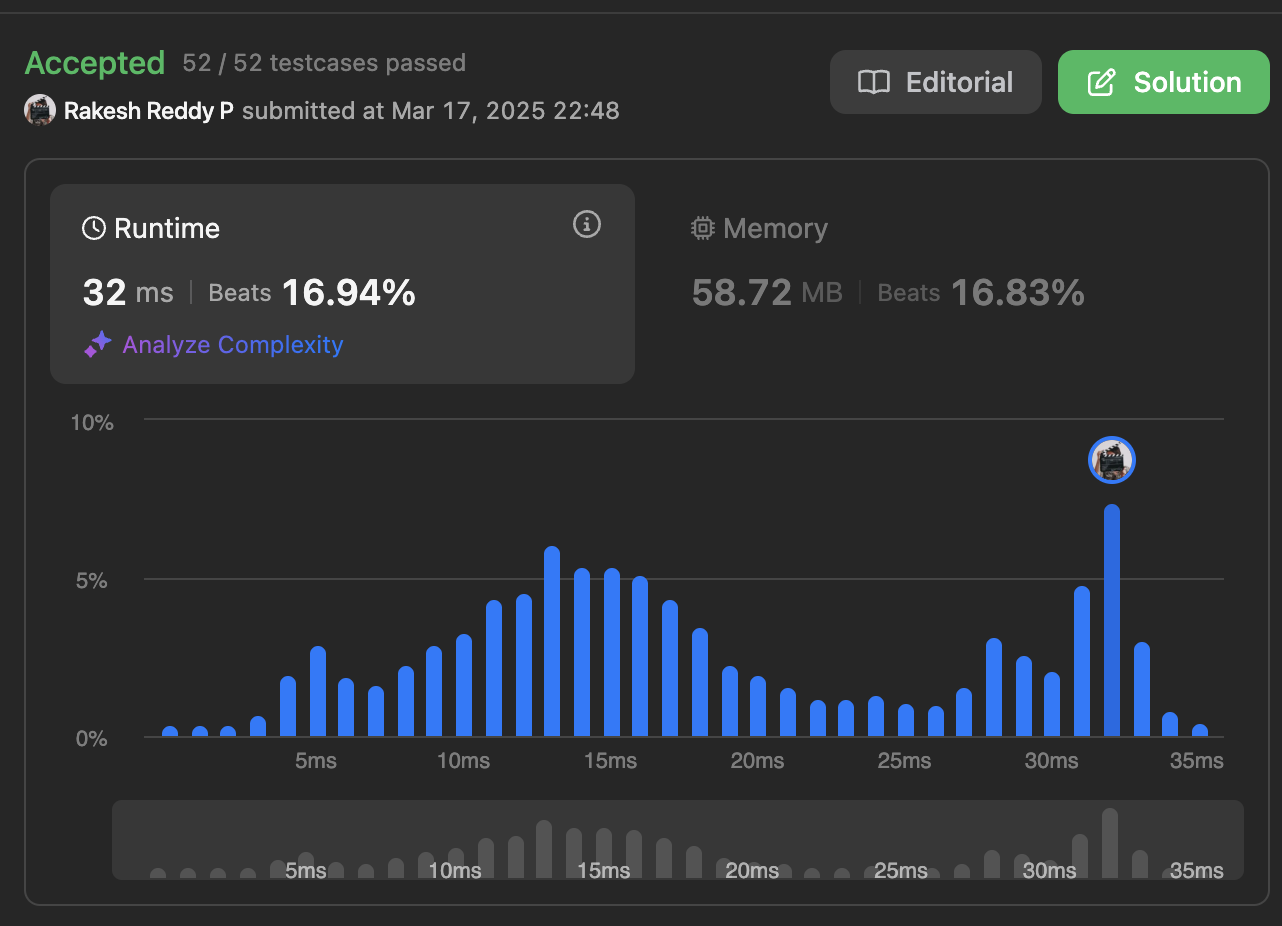Click the Analyze Complexity link
Image resolution: width=1282 pixels, height=926 pixels.
(x=233, y=345)
